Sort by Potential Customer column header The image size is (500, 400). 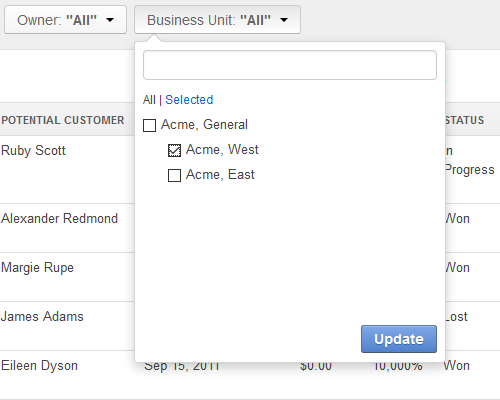click(x=63, y=120)
